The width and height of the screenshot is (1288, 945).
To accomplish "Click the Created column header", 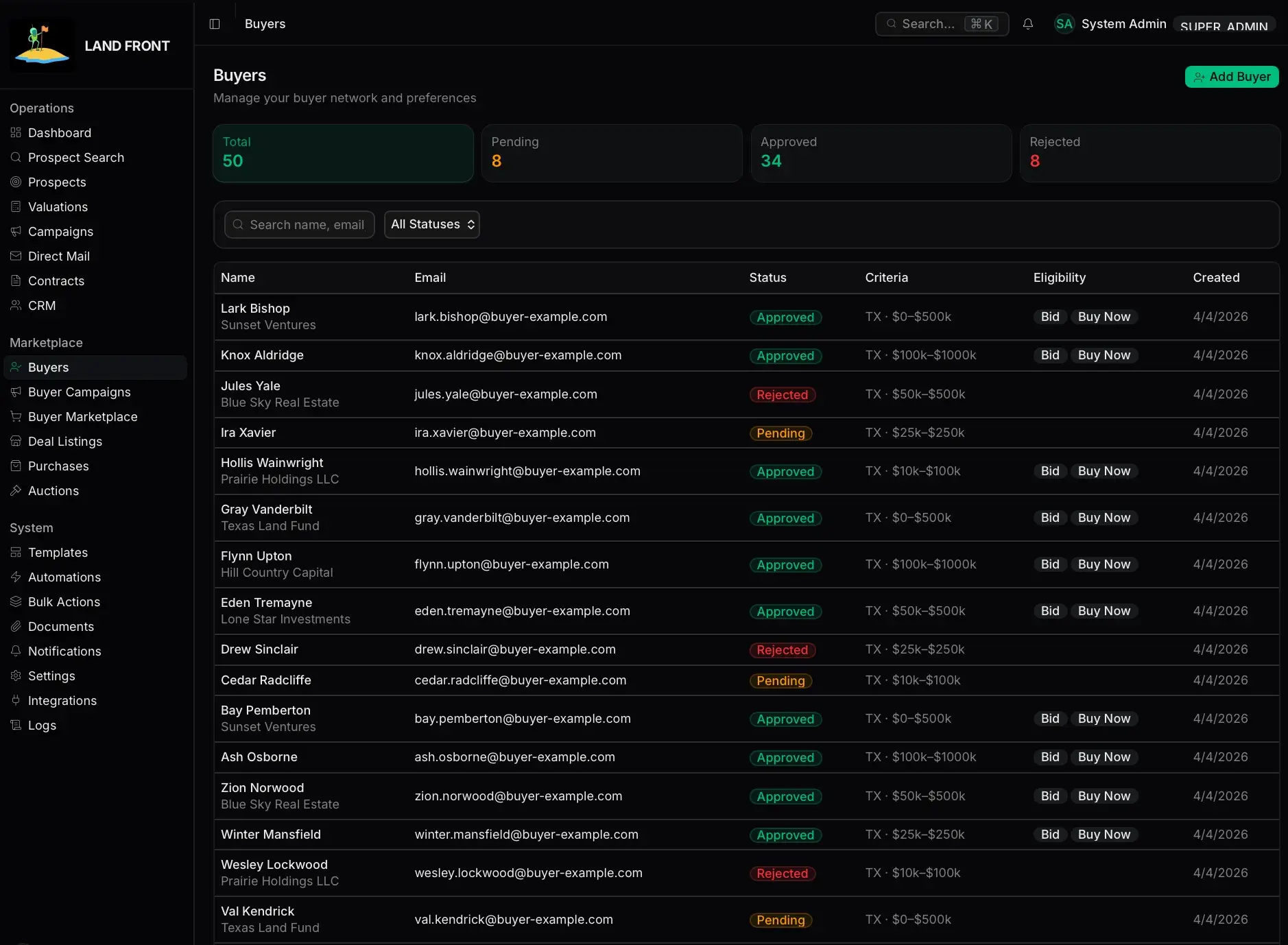I will click(1216, 278).
